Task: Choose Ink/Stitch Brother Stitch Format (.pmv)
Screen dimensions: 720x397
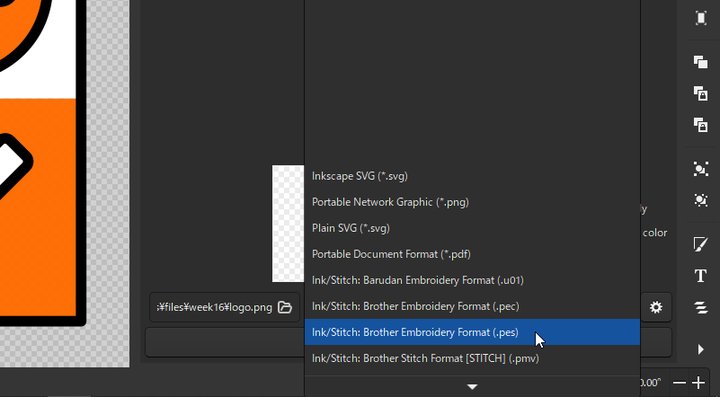Action: click(472, 358)
